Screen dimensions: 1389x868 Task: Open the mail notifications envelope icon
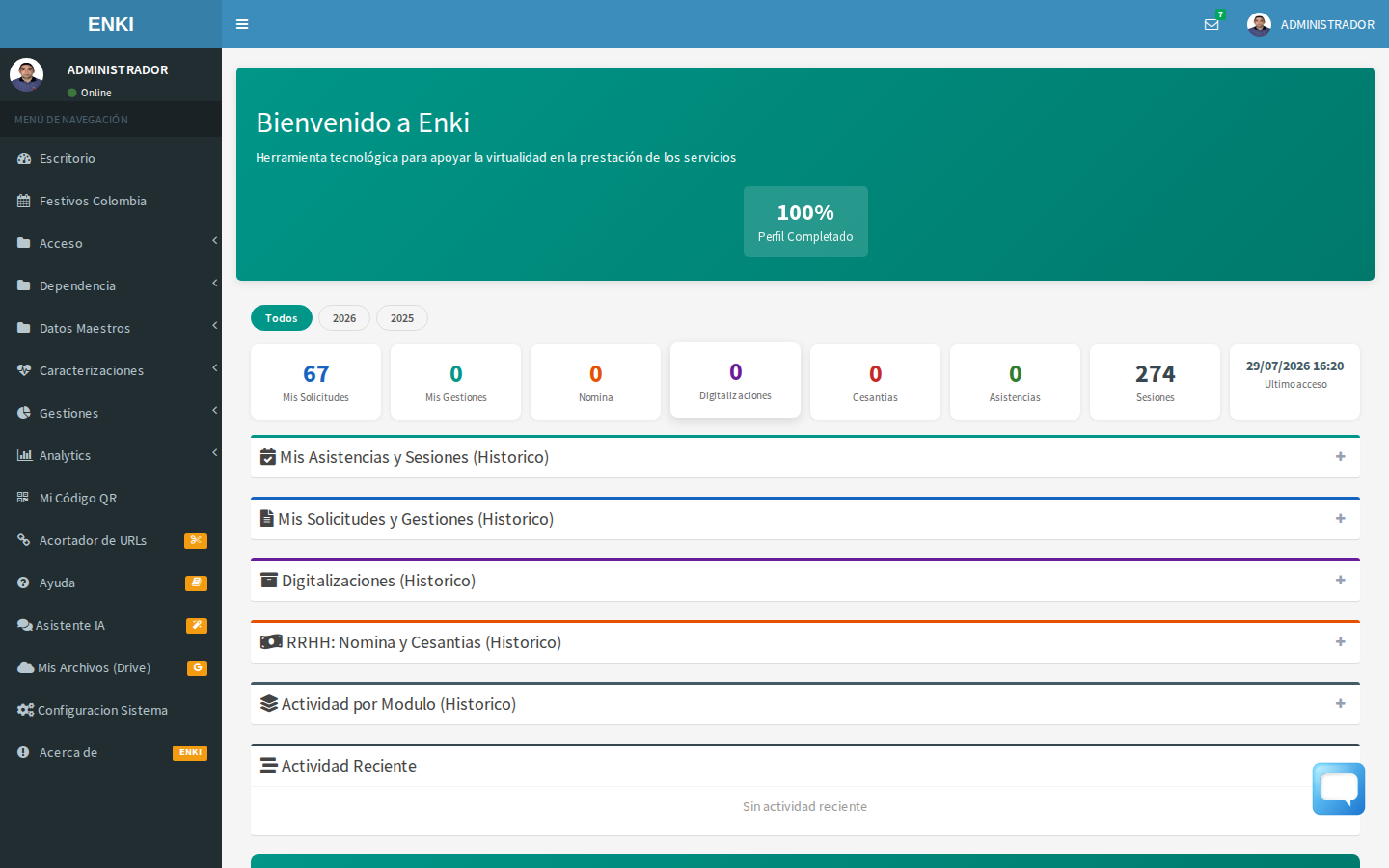pos(1212,25)
